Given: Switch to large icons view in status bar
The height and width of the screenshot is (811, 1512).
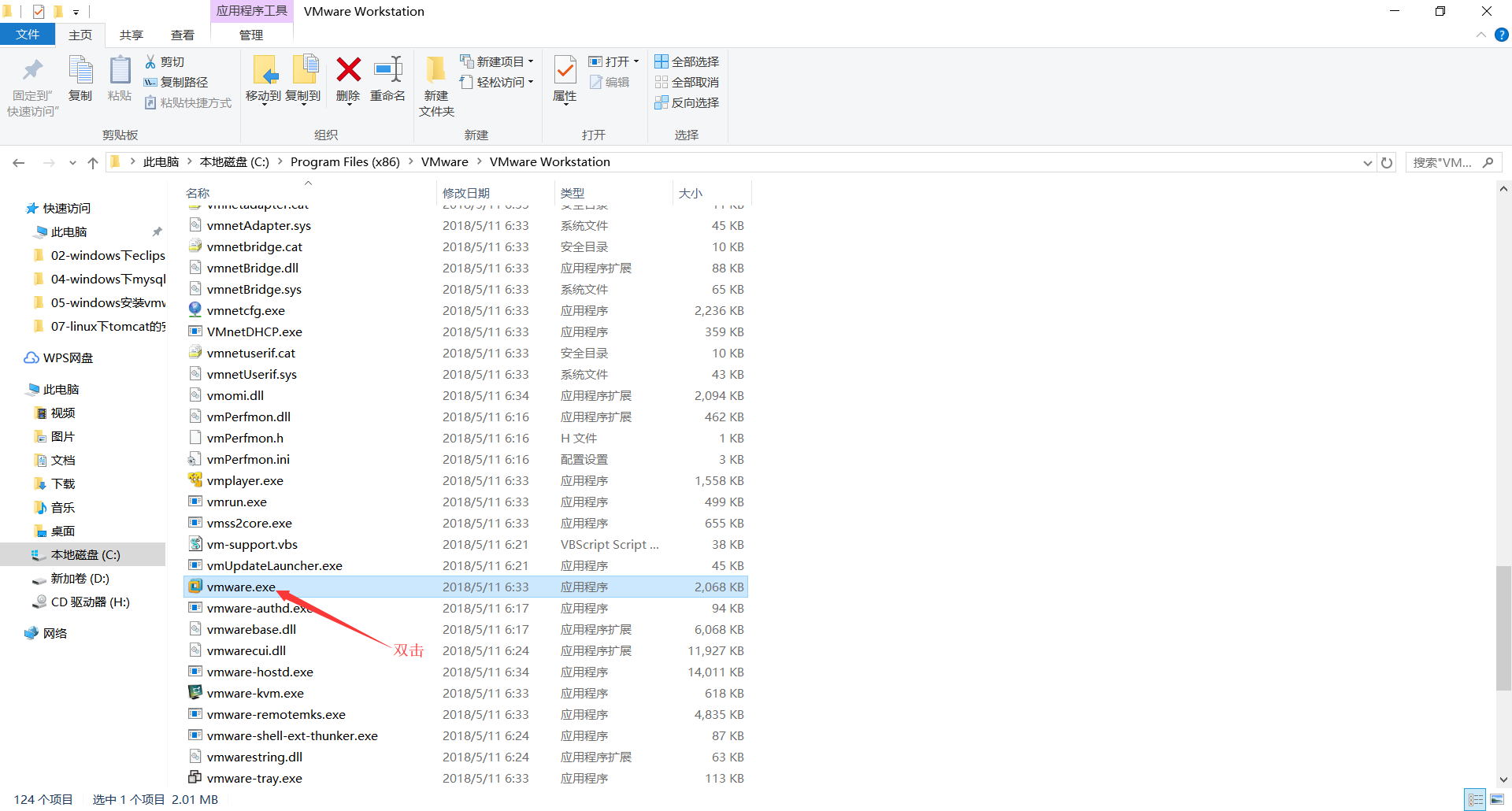Looking at the screenshot, I should point(1497,799).
